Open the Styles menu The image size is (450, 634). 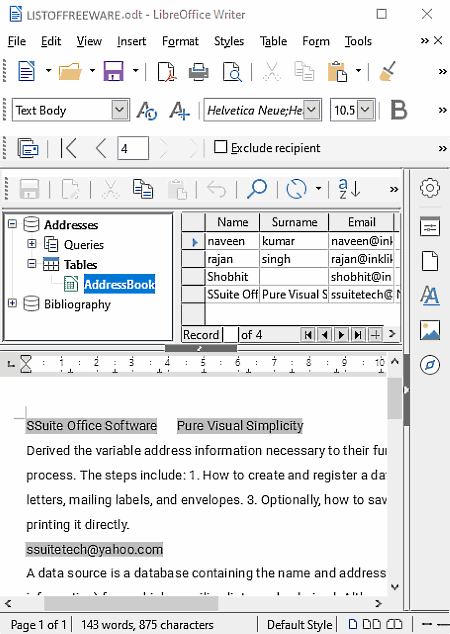pyautogui.click(x=229, y=41)
